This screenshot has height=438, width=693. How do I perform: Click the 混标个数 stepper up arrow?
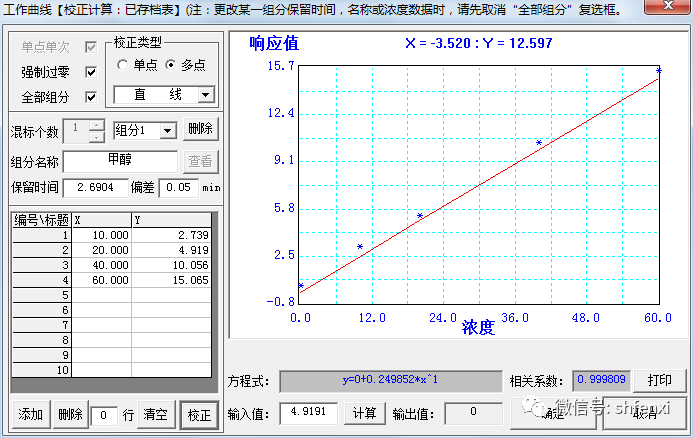(x=97, y=124)
